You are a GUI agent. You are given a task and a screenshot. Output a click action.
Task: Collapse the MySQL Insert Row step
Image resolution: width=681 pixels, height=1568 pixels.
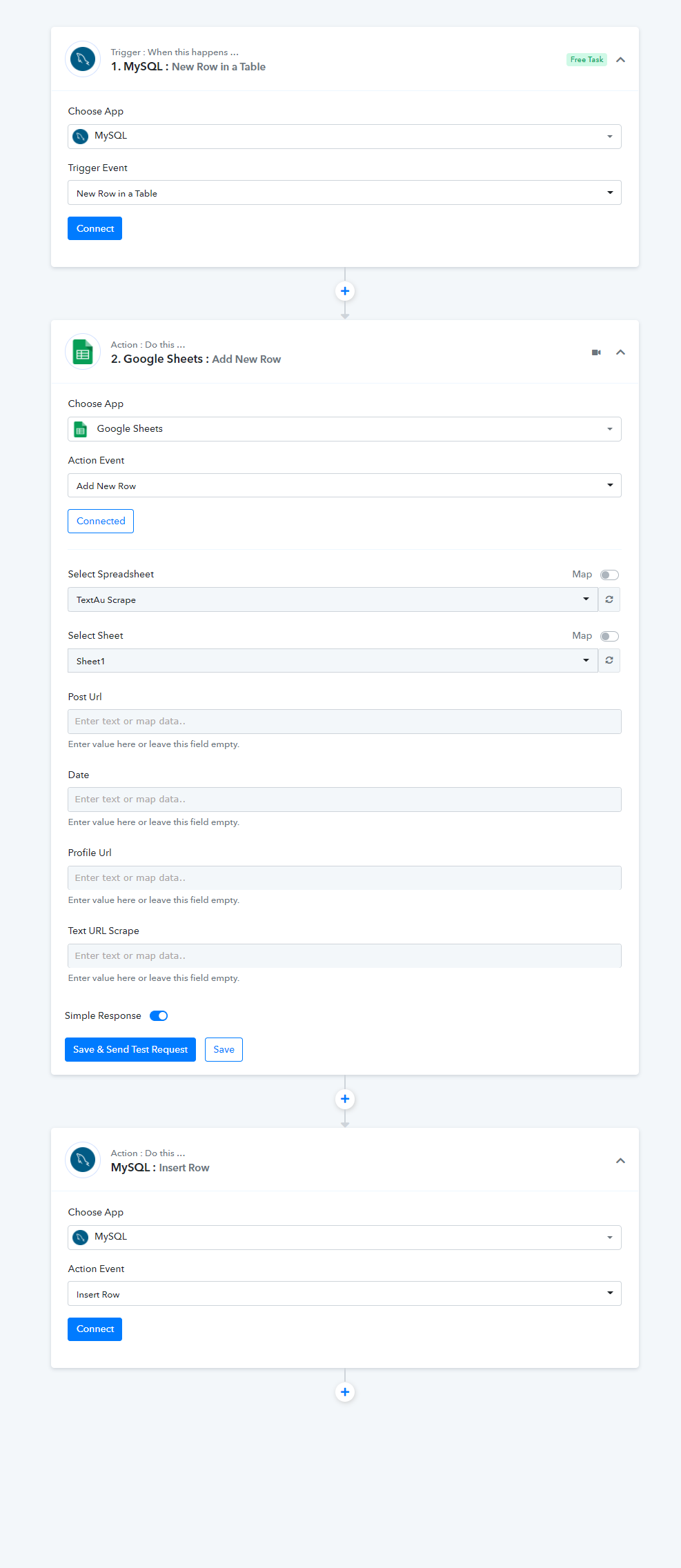620,1161
